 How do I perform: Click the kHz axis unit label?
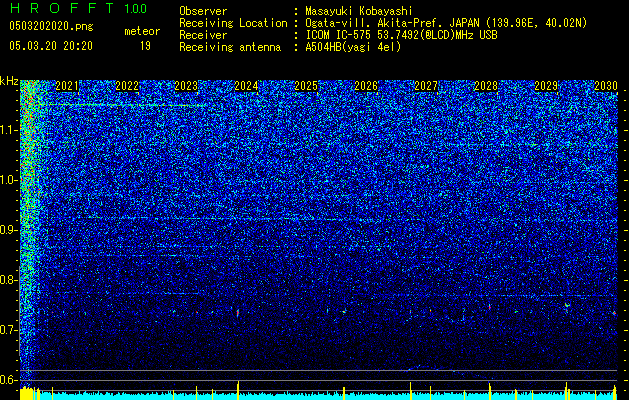pyautogui.click(x=9, y=82)
